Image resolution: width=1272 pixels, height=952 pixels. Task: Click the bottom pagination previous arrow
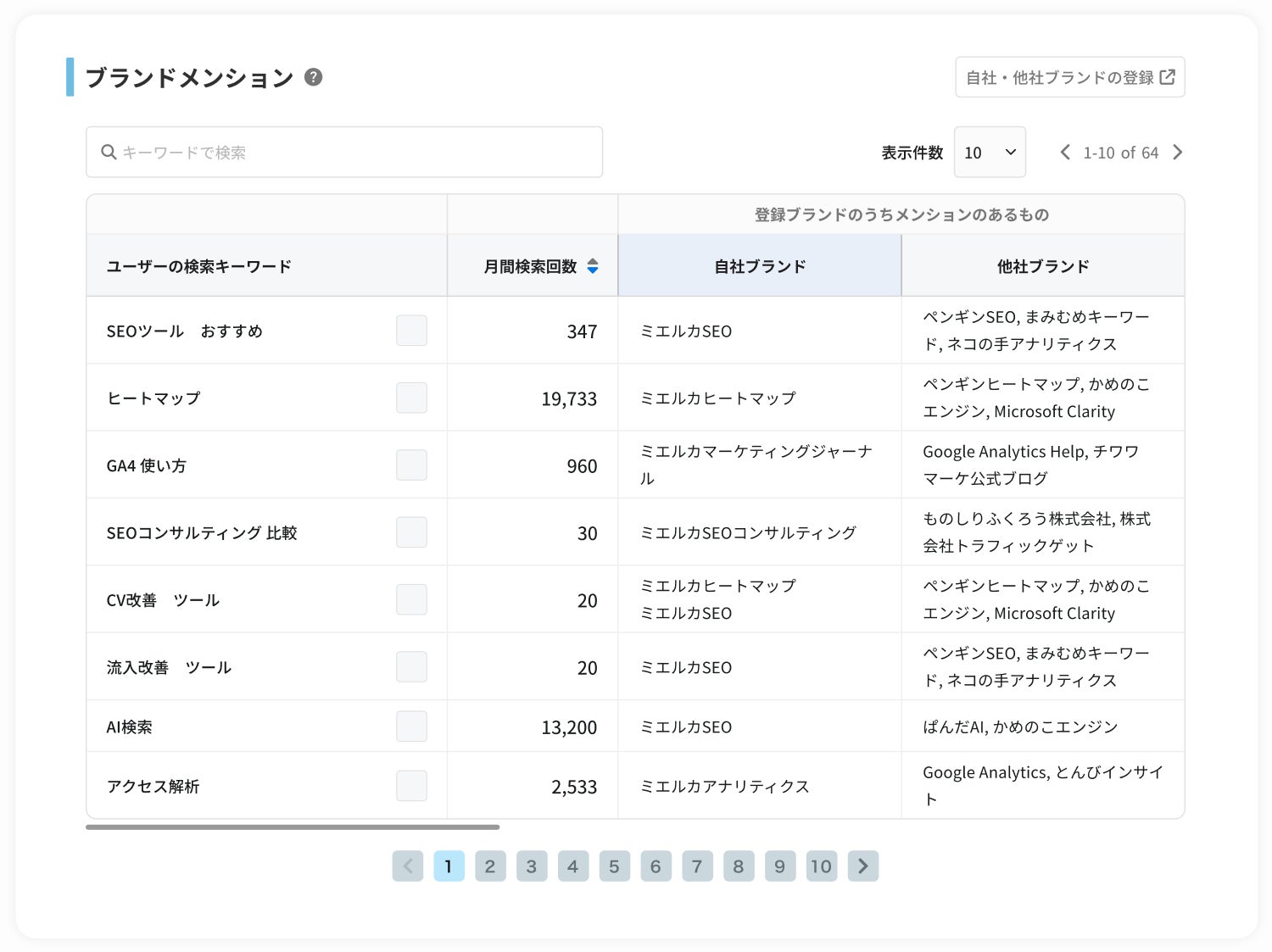point(408,866)
